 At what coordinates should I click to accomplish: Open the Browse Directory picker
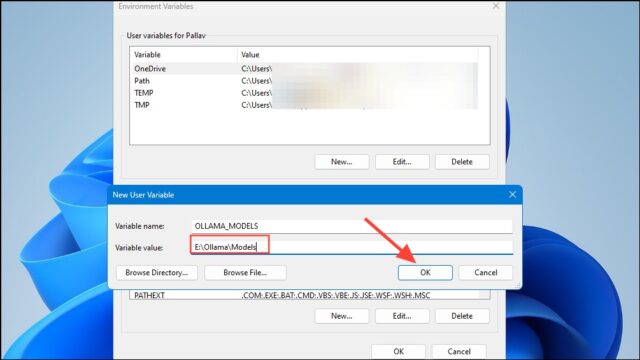click(156, 272)
